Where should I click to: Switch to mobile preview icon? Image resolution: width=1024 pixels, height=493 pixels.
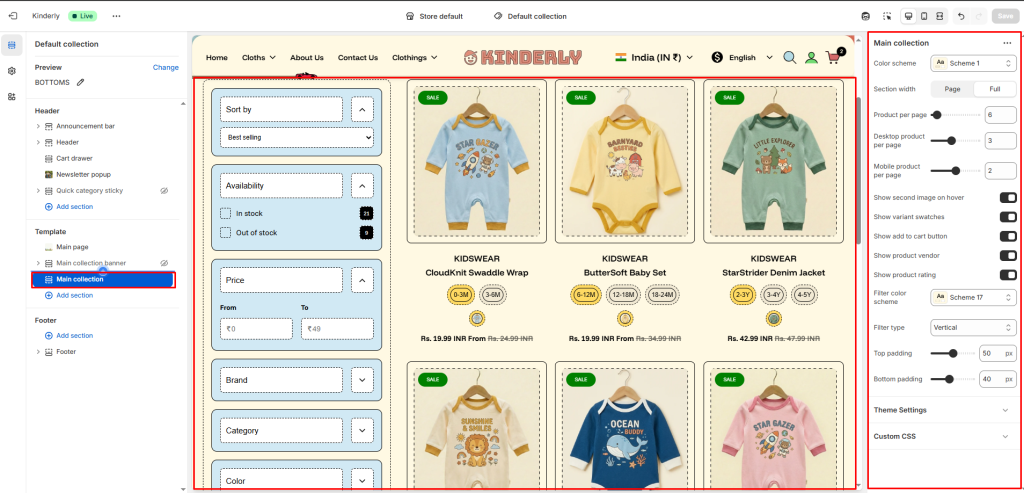pyautogui.click(x=924, y=16)
